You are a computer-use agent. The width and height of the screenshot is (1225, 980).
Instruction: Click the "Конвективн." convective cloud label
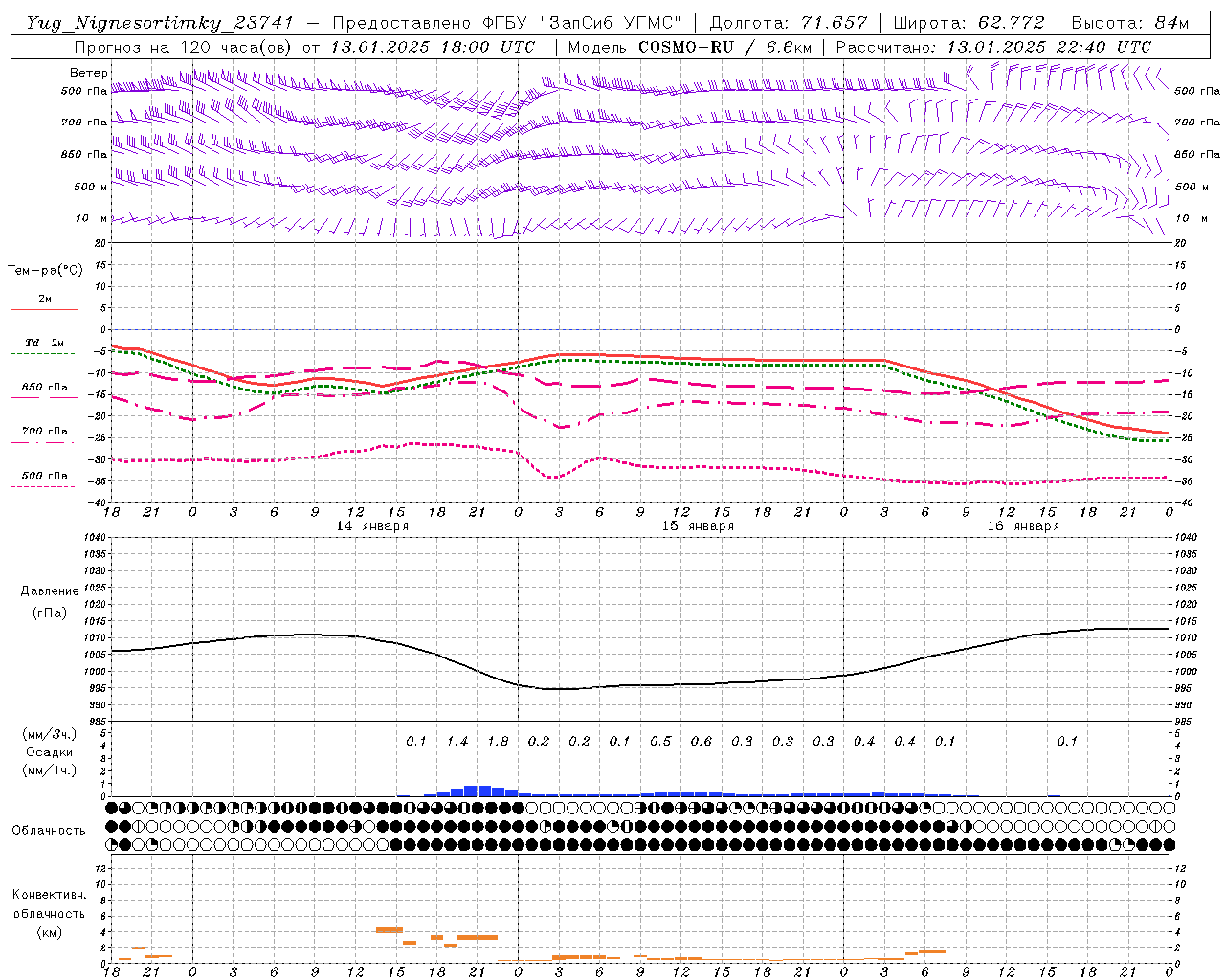[x=49, y=895]
